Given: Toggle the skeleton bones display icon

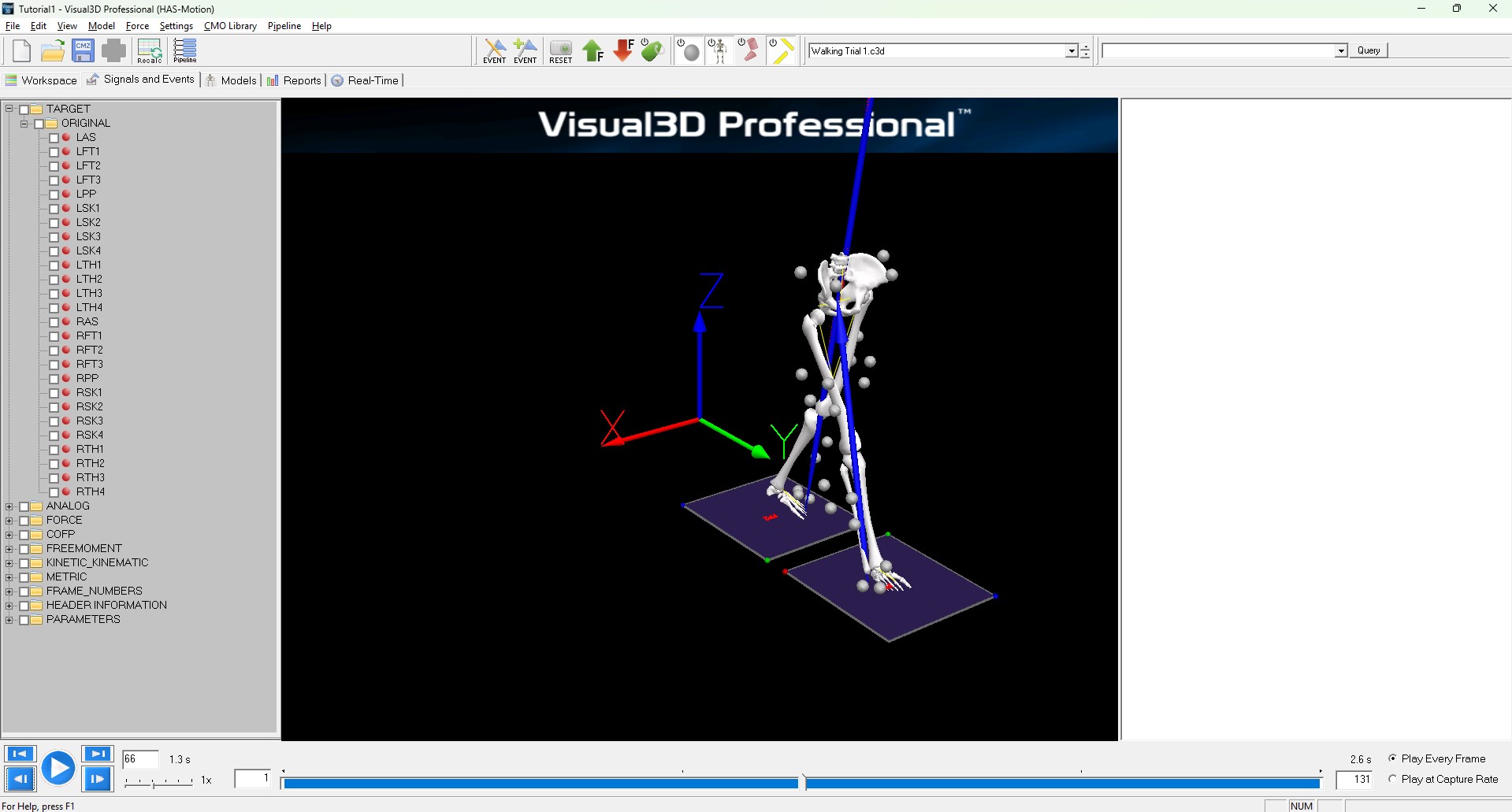Looking at the screenshot, I should (x=718, y=51).
